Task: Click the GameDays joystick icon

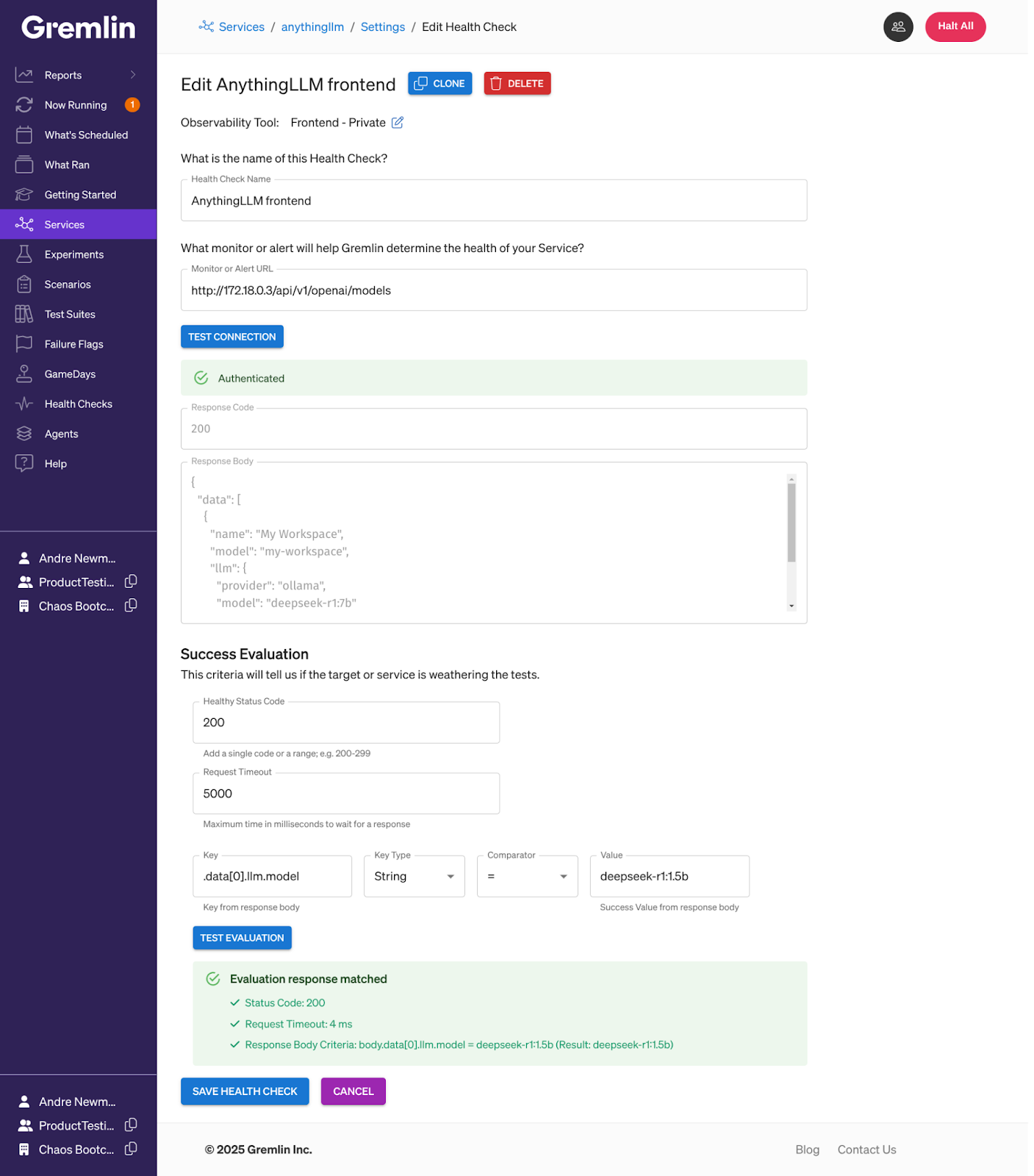Action: point(24,374)
